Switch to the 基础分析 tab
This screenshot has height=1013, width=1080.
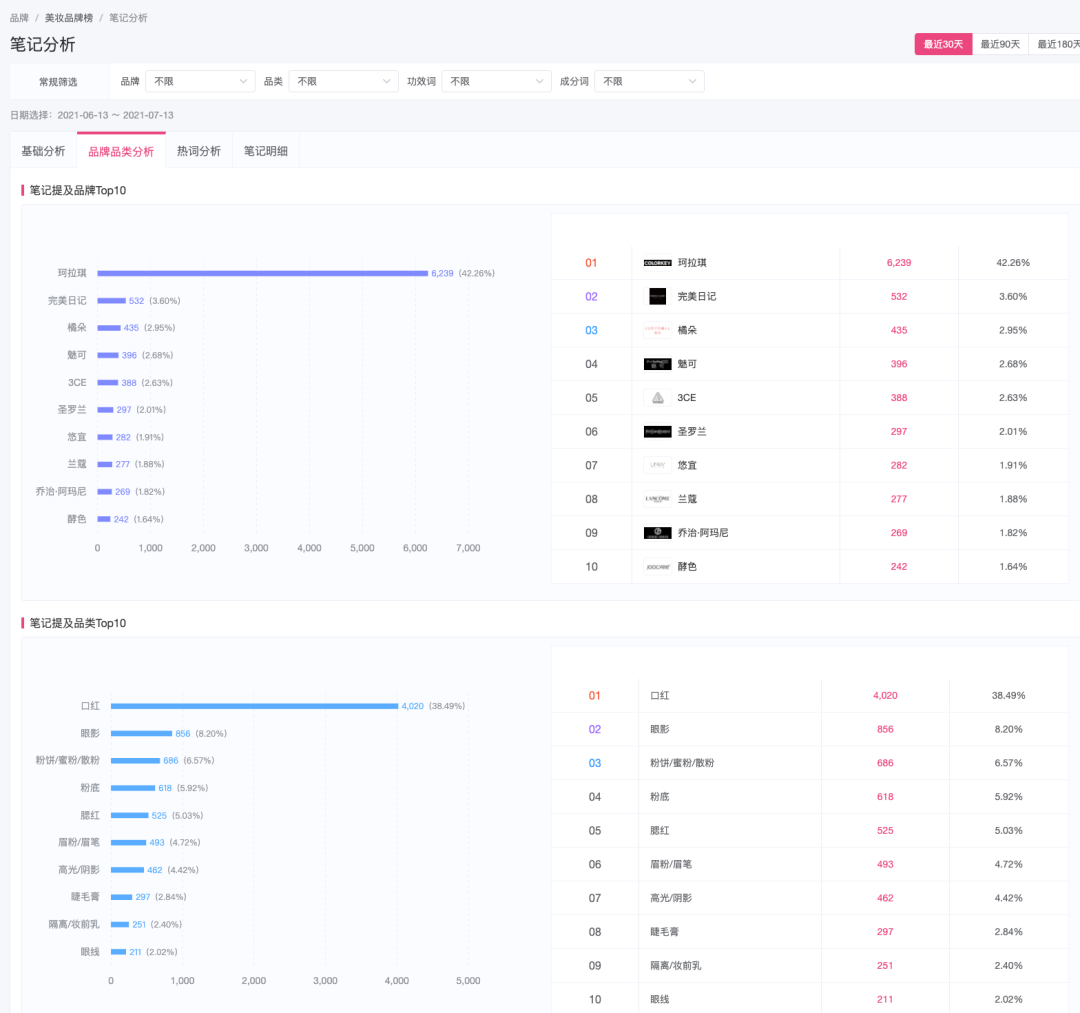click(43, 151)
